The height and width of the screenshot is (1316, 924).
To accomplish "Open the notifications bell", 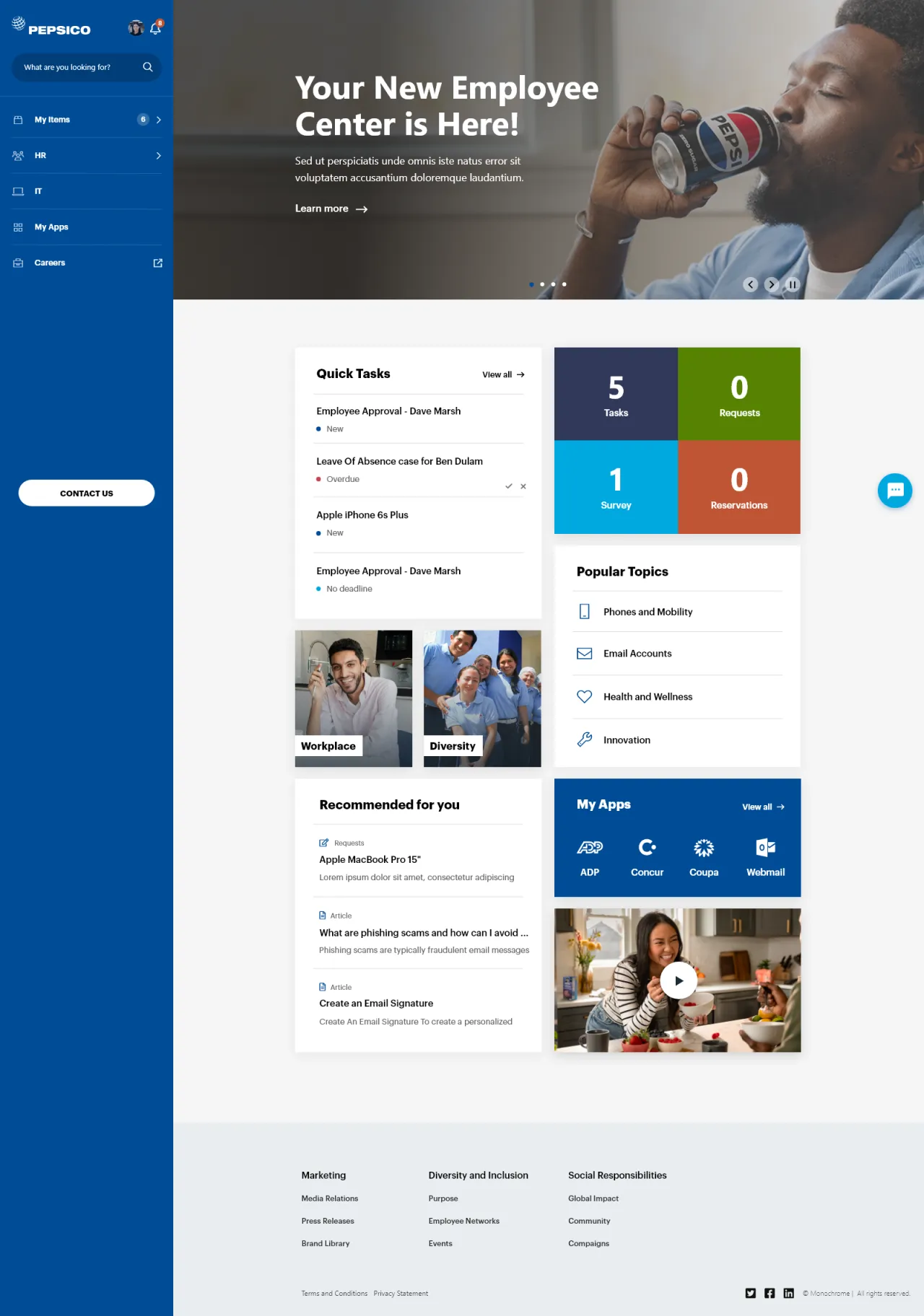I will [x=155, y=28].
